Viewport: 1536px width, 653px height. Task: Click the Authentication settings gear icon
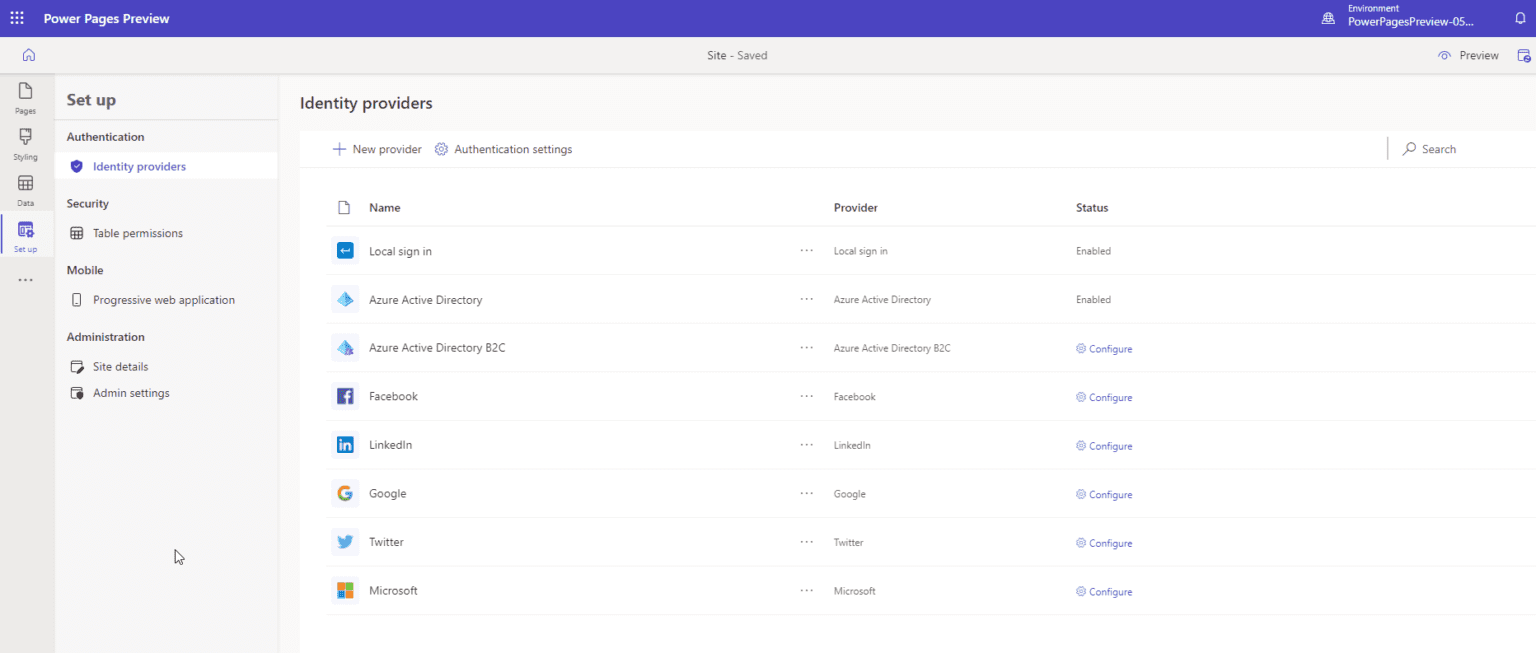441,148
